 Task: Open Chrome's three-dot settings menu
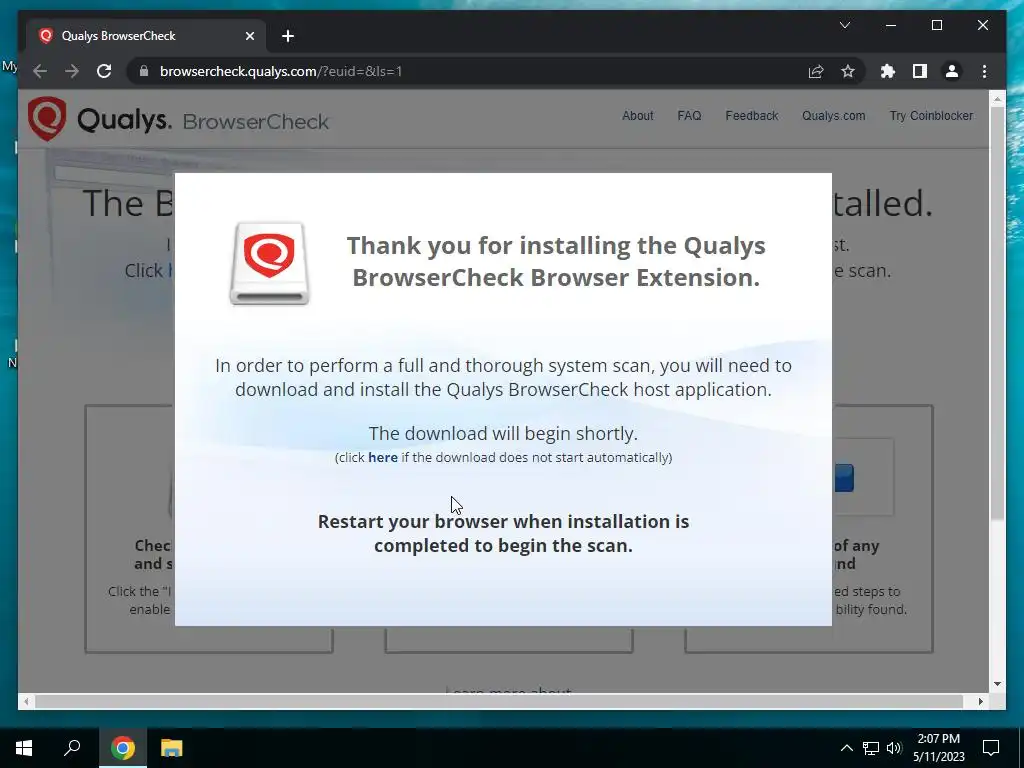(x=984, y=71)
